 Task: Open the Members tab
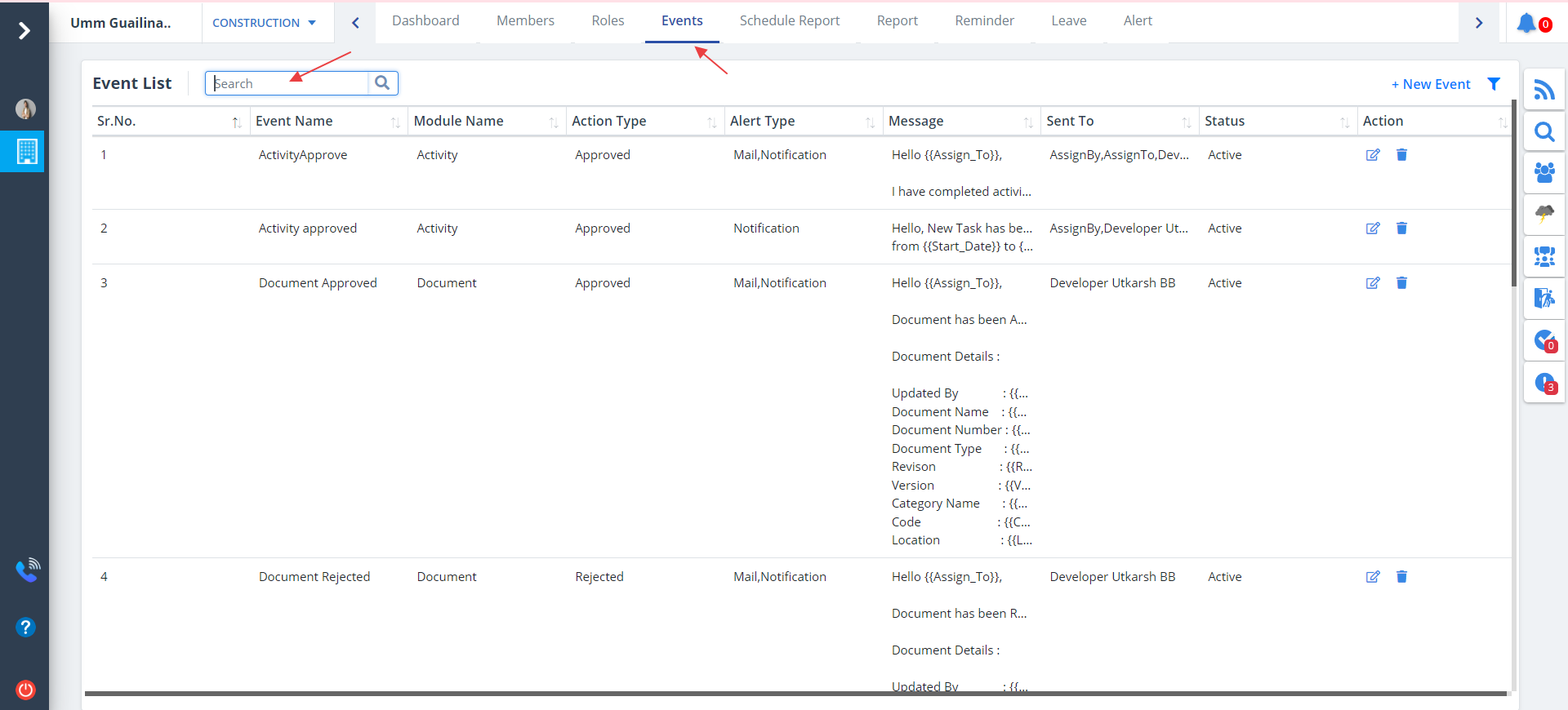click(x=525, y=21)
